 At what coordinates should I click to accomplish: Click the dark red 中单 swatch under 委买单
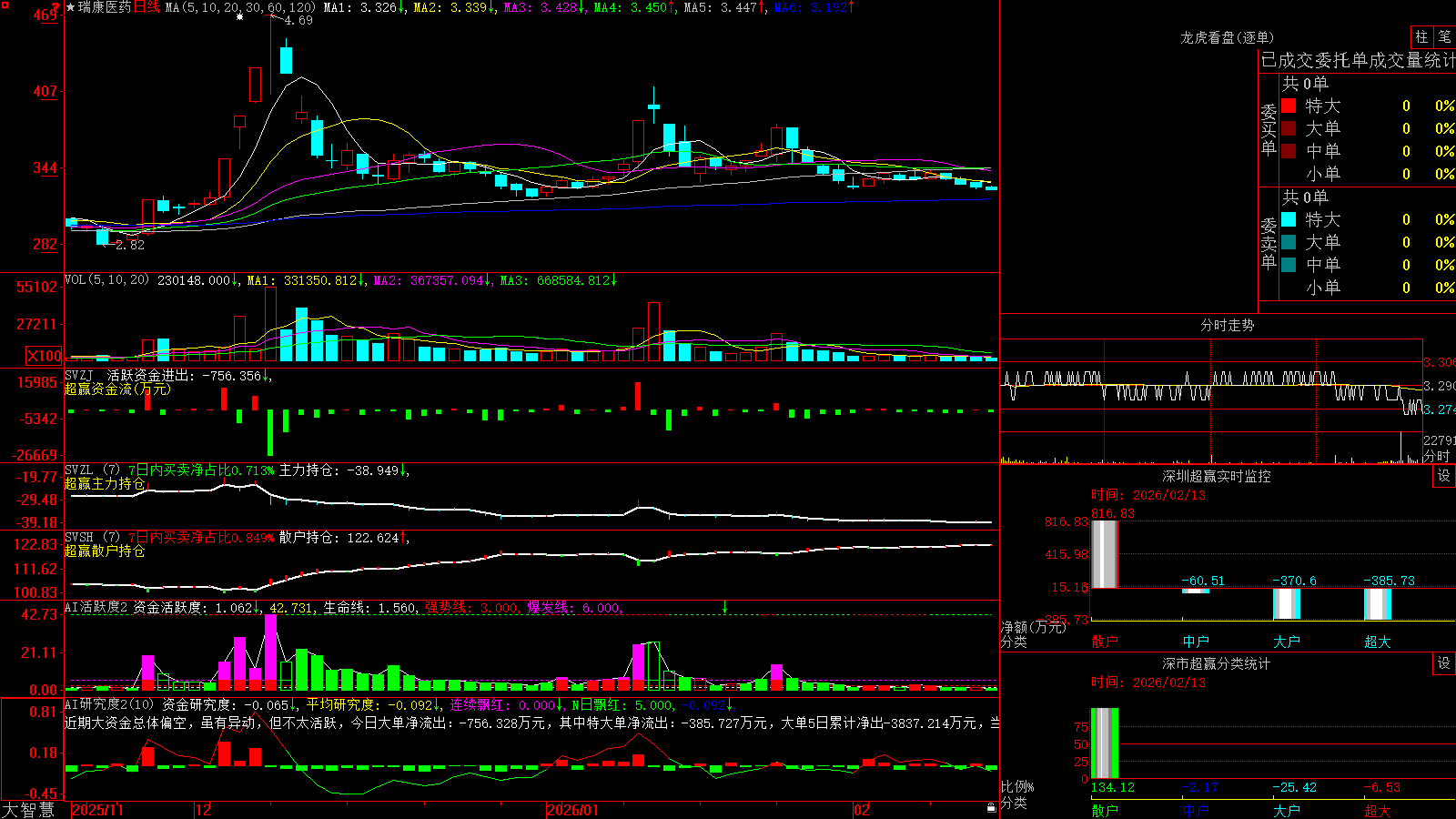click(1289, 151)
